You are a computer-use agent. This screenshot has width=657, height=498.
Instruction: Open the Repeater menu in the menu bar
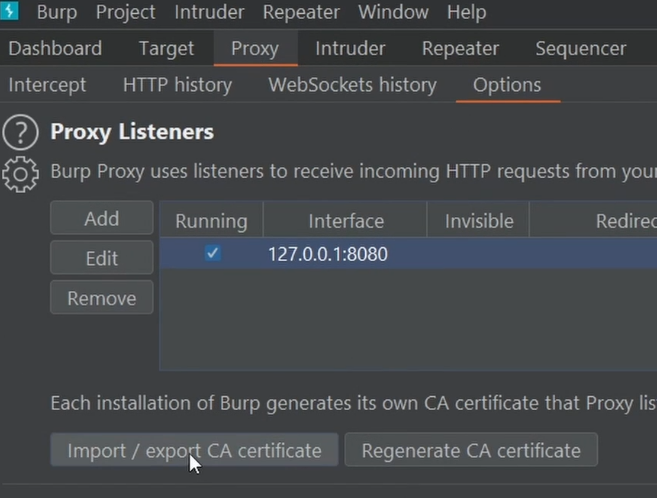(301, 12)
